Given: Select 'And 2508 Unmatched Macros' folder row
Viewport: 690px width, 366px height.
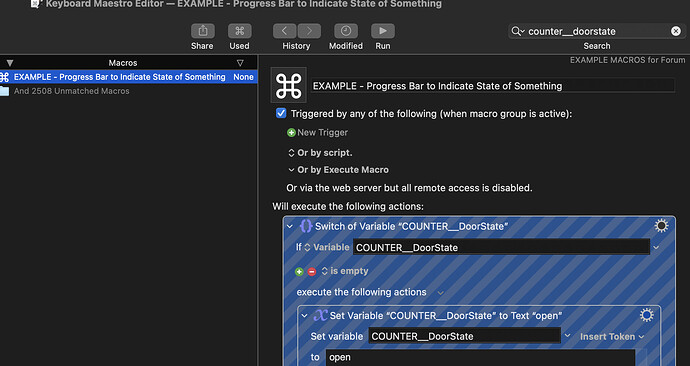Looking at the screenshot, I should coord(128,91).
